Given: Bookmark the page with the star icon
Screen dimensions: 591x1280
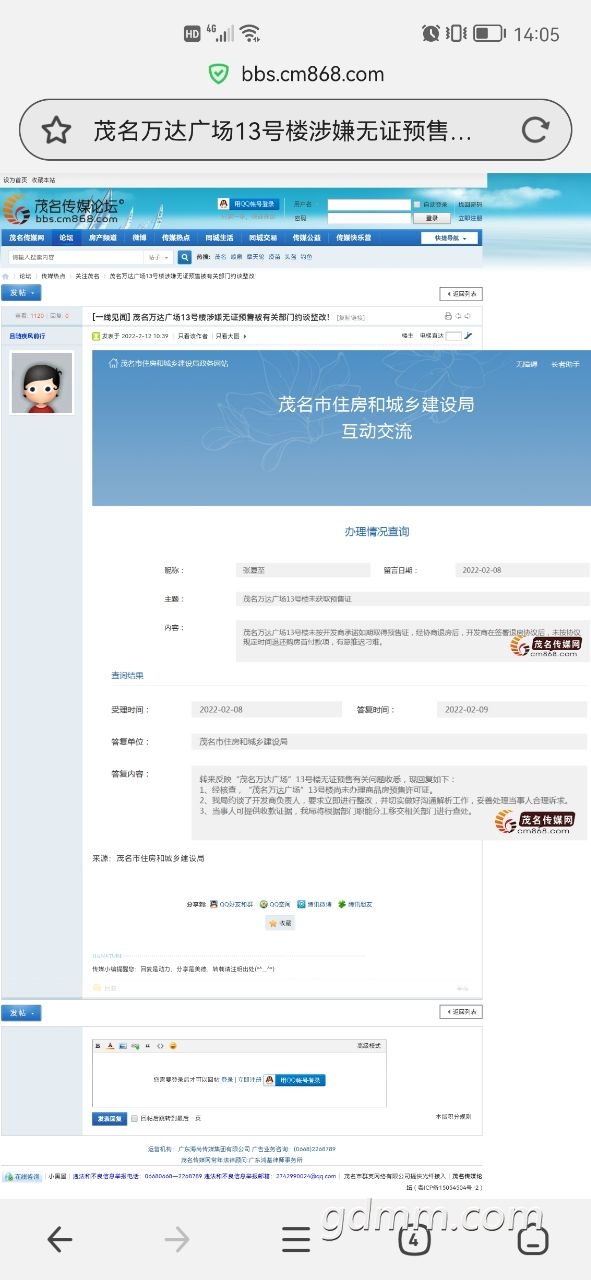Looking at the screenshot, I should coord(56,130).
